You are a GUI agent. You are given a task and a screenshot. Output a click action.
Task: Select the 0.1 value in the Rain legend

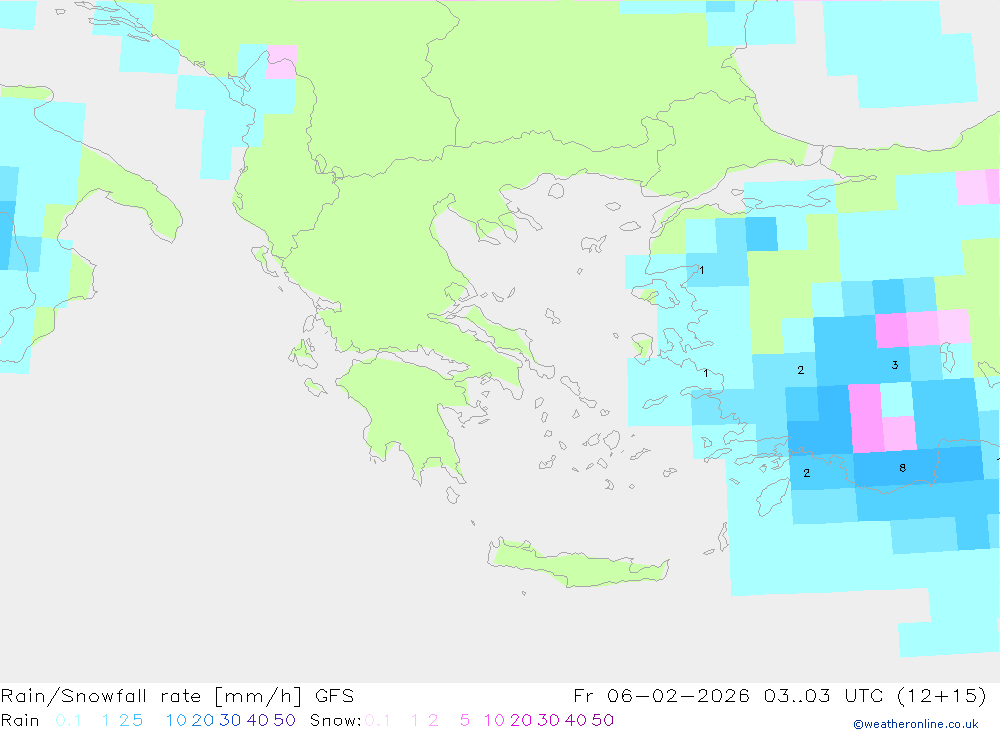point(68,720)
